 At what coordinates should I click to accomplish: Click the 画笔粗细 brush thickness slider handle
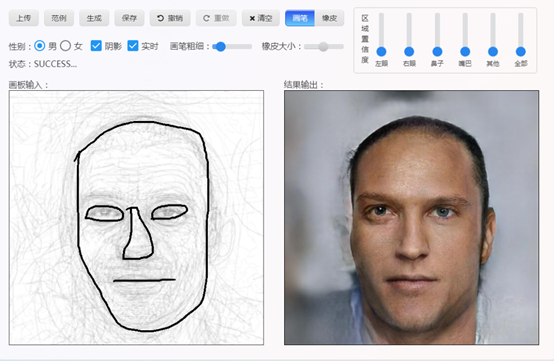tap(220, 47)
